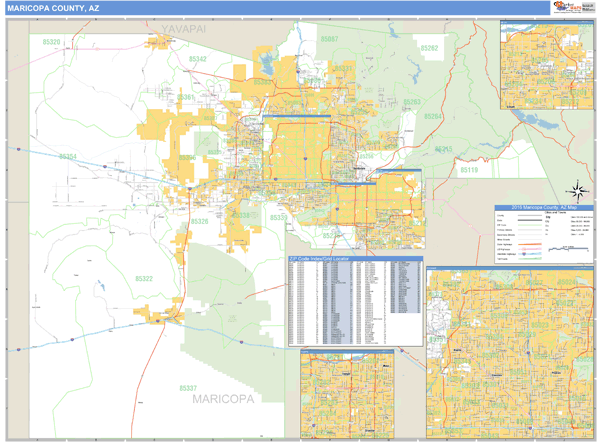This screenshot has width=600, height=442.
Task: Click ZIP code label 85339
Action: coord(279,217)
